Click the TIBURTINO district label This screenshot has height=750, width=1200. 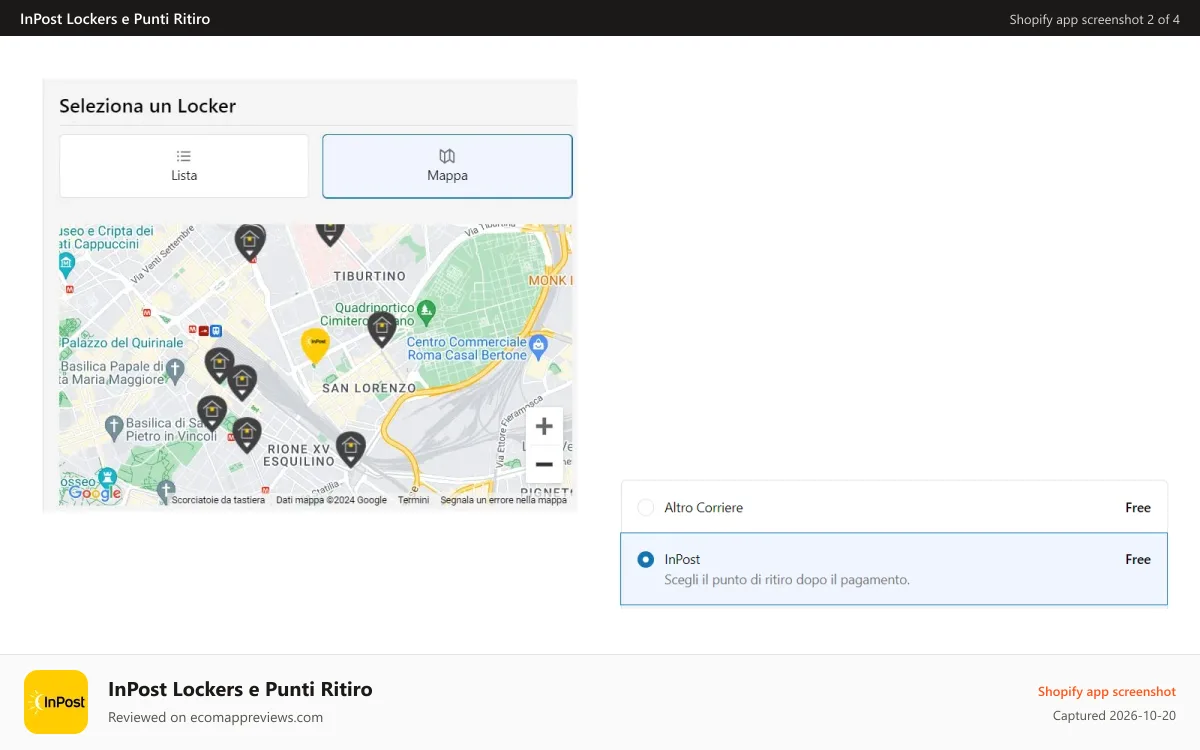tap(369, 276)
